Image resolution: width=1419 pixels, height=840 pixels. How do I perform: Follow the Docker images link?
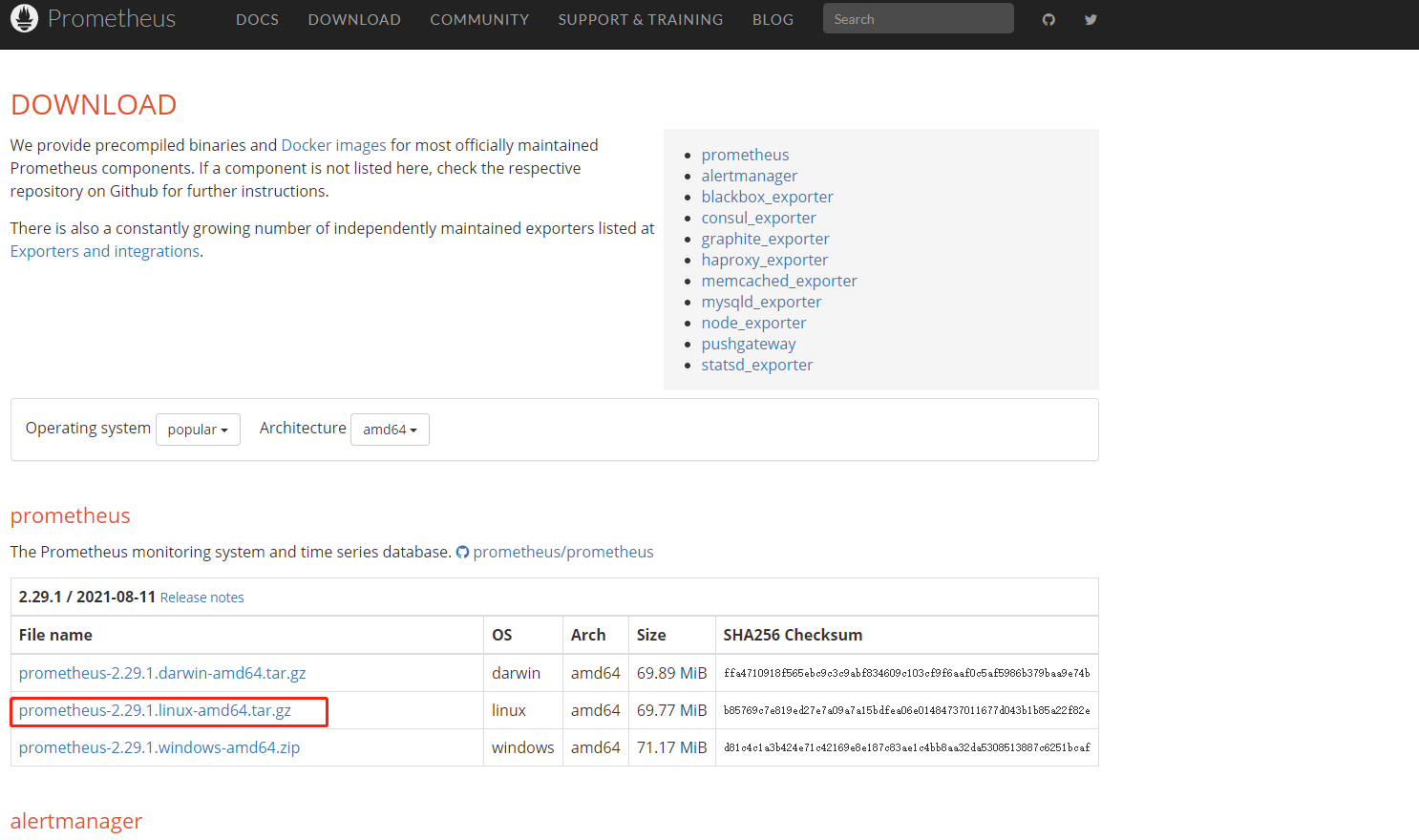(x=333, y=145)
